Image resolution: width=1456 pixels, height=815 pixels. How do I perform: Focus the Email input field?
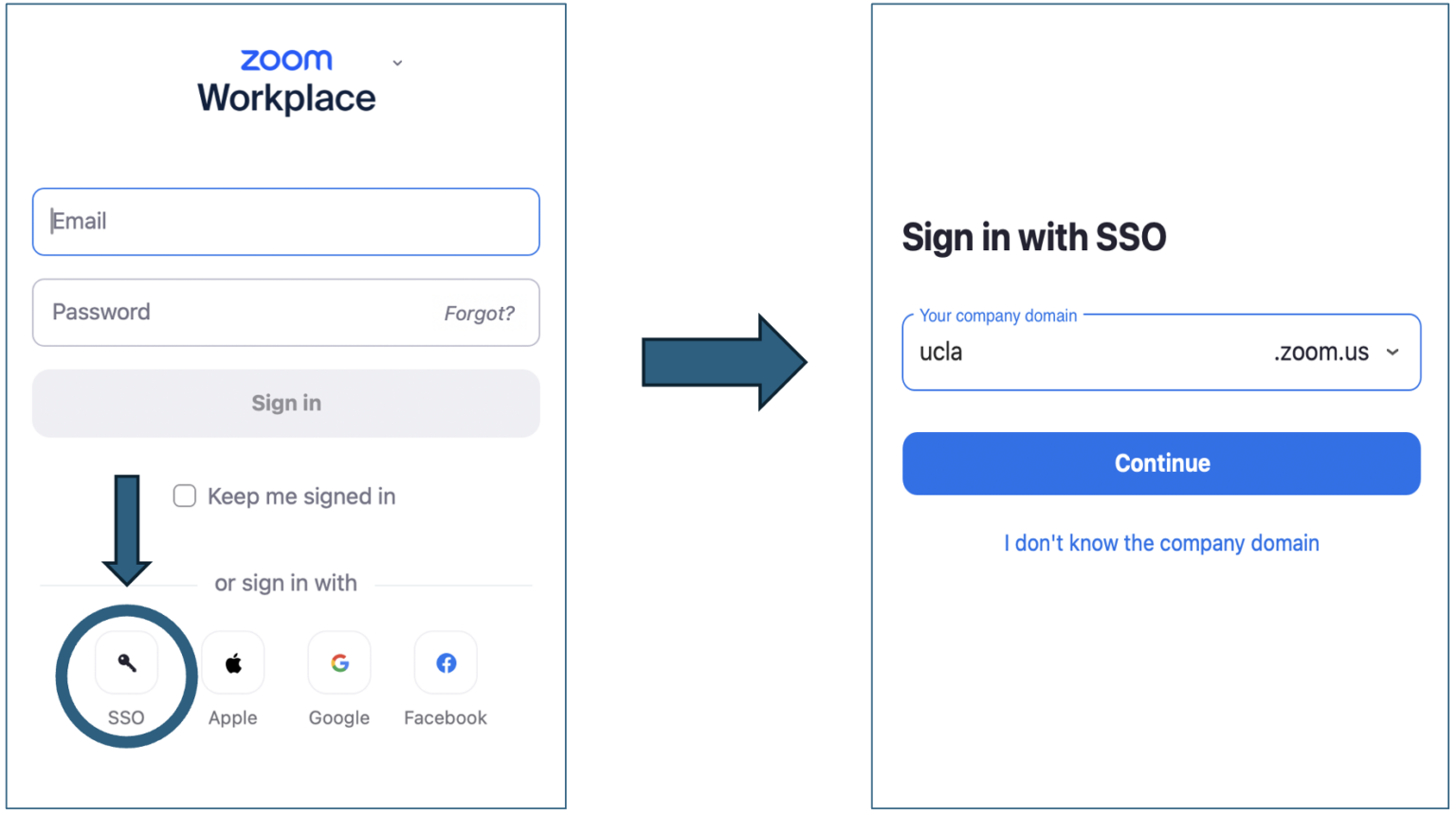pyautogui.click(x=286, y=222)
